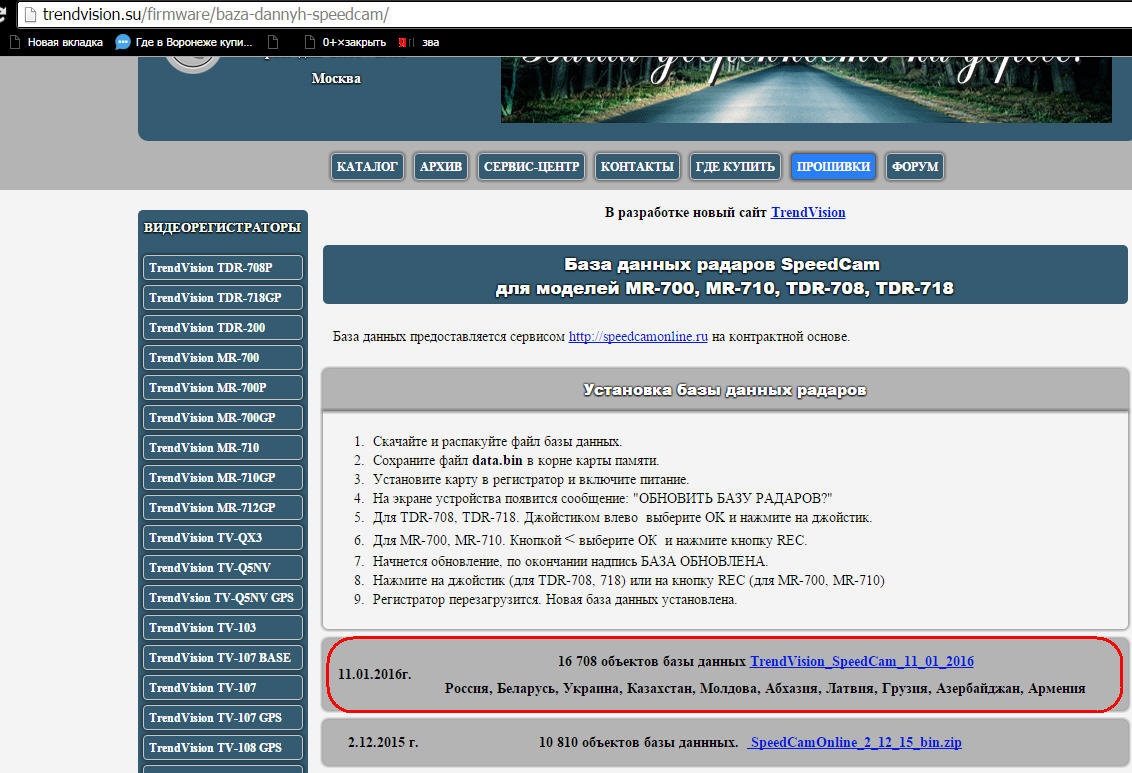Viewport: 1132px width, 773px height.
Task: Click the browser reload icon
Action: click(3, 15)
